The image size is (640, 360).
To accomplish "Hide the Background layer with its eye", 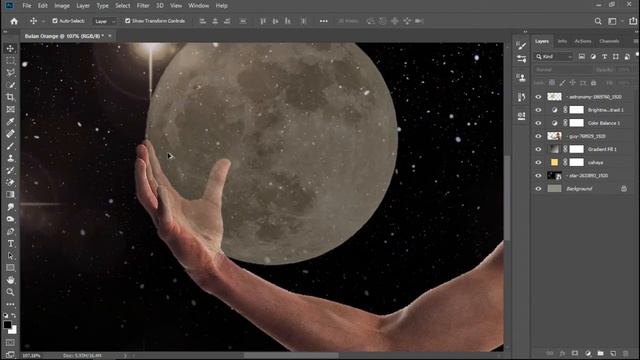I will point(538,189).
